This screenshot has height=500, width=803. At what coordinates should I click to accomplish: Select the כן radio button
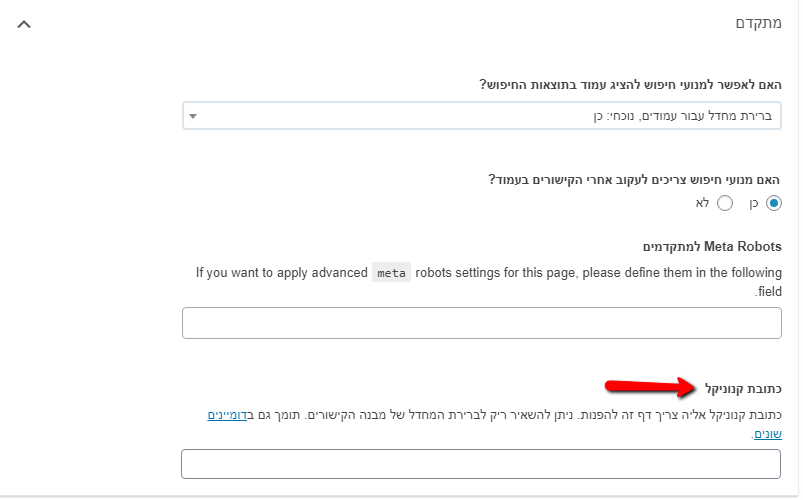(x=773, y=203)
